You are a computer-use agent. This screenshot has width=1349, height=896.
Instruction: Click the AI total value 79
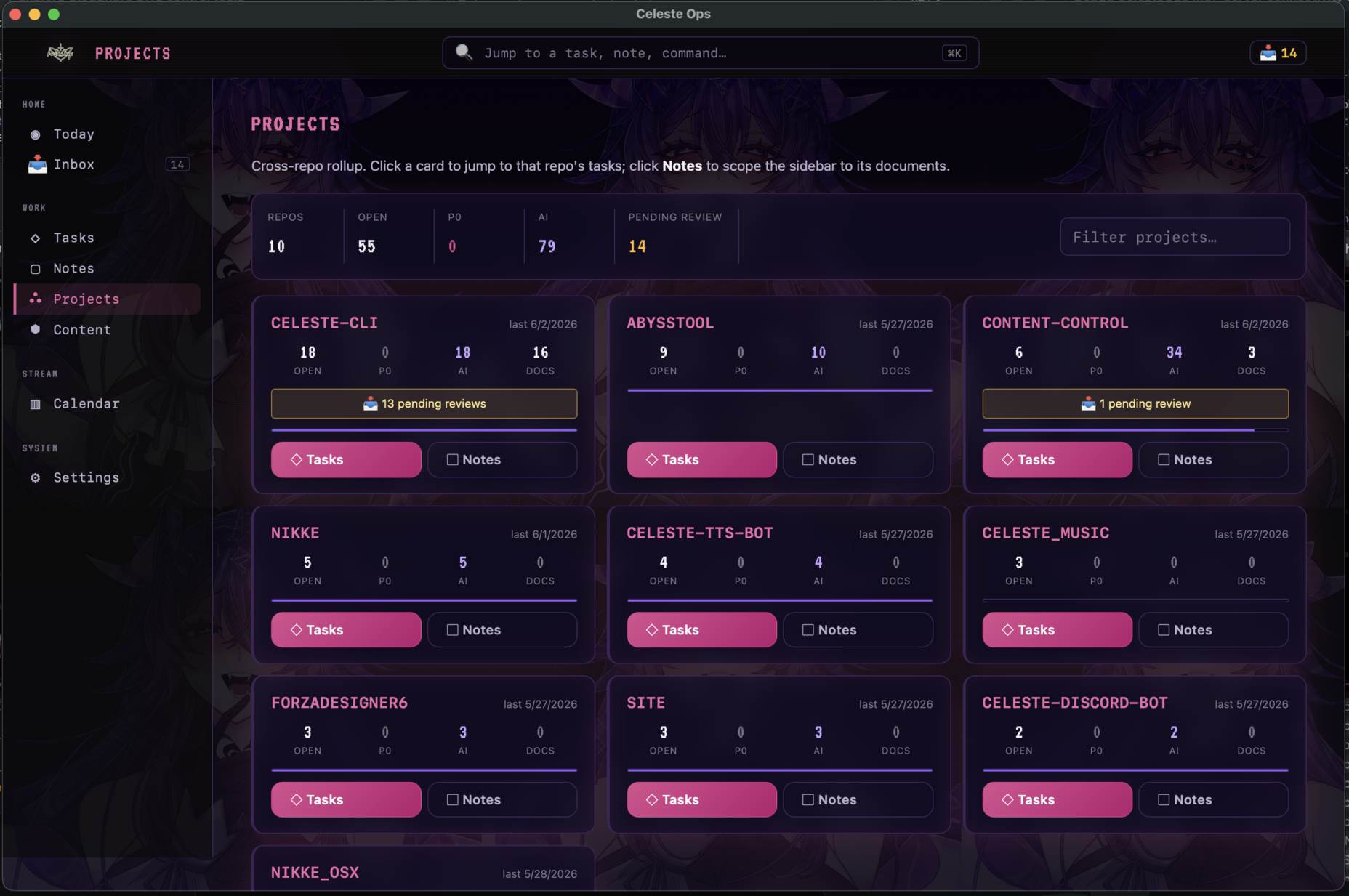pos(547,246)
